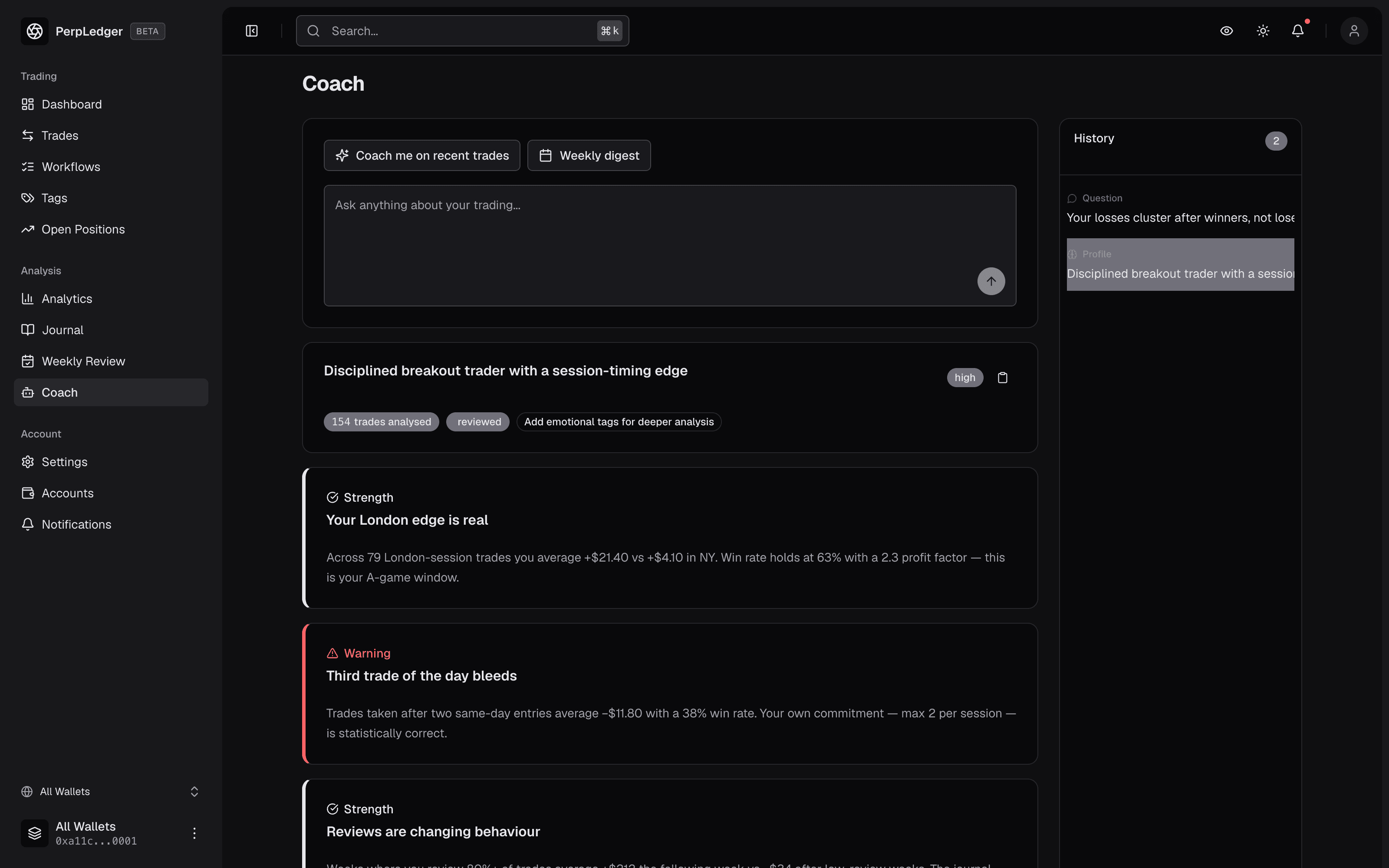
Task: Click the ⌘k shortcut badge
Action: (609, 31)
